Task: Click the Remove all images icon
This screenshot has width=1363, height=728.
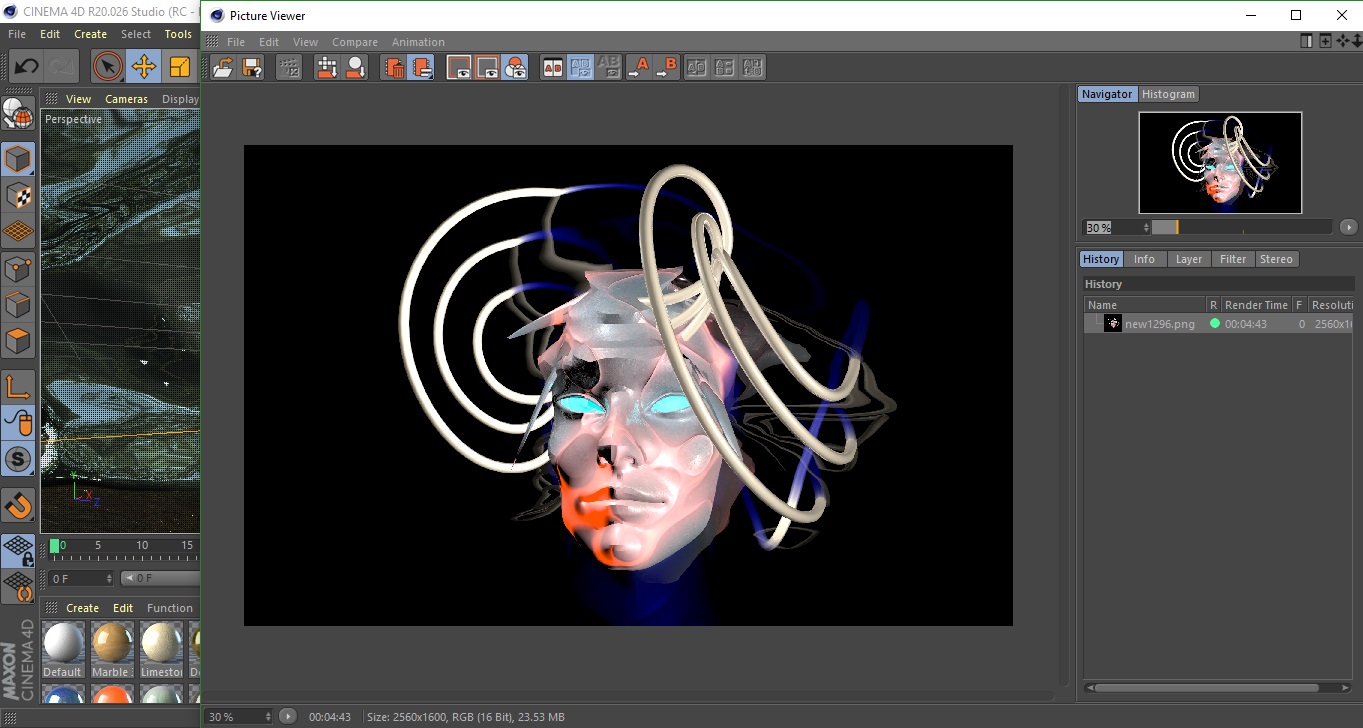Action: pyautogui.click(x=422, y=67)
